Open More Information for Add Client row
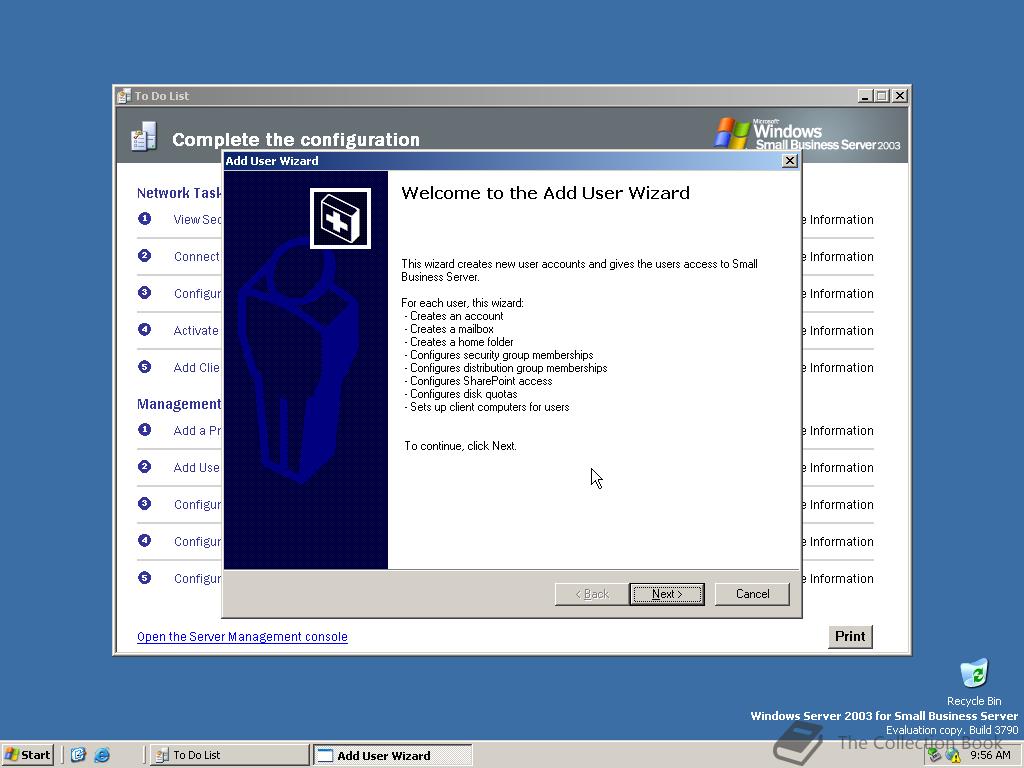 839,368
